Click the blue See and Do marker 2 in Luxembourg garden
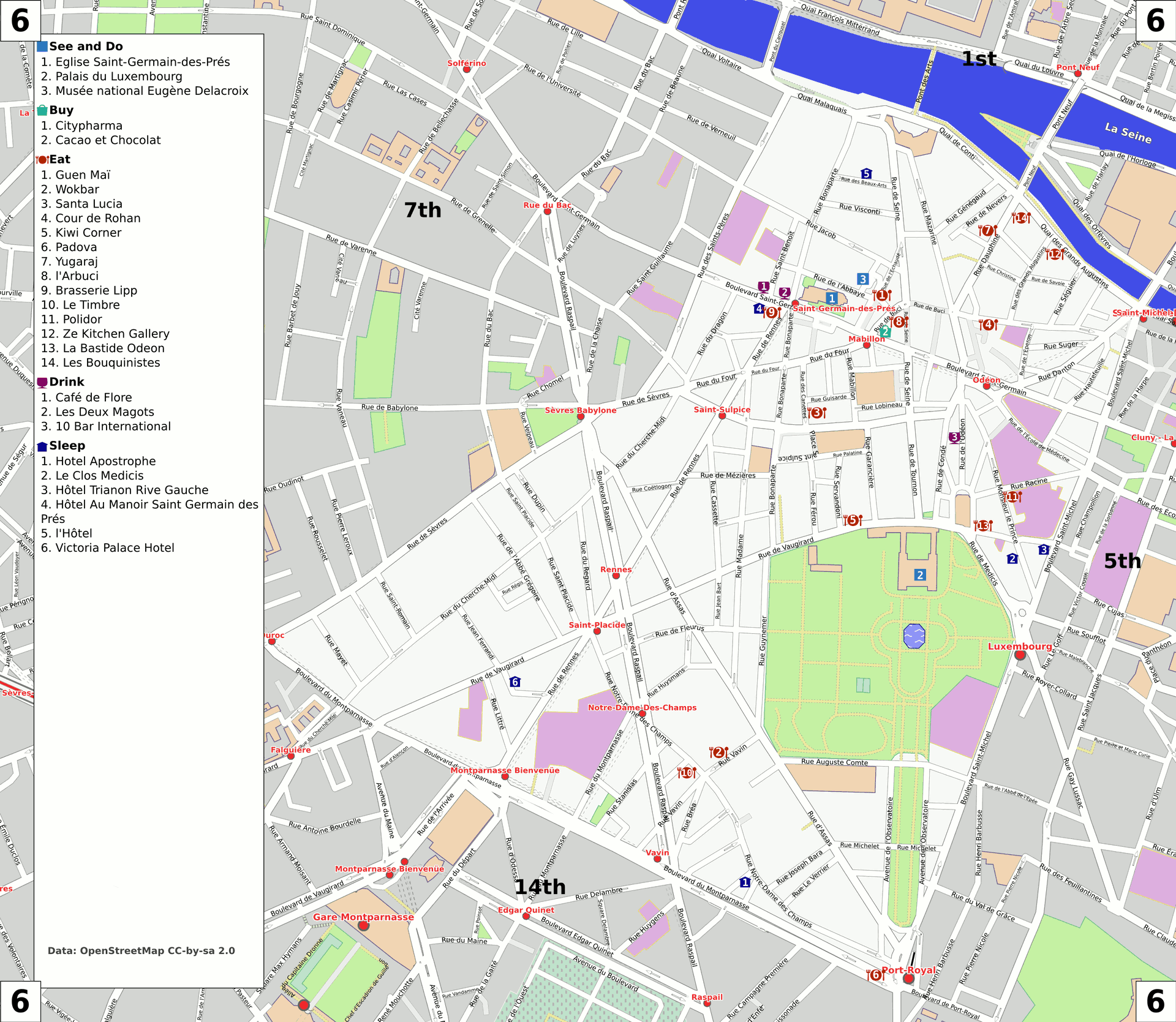 919,574
